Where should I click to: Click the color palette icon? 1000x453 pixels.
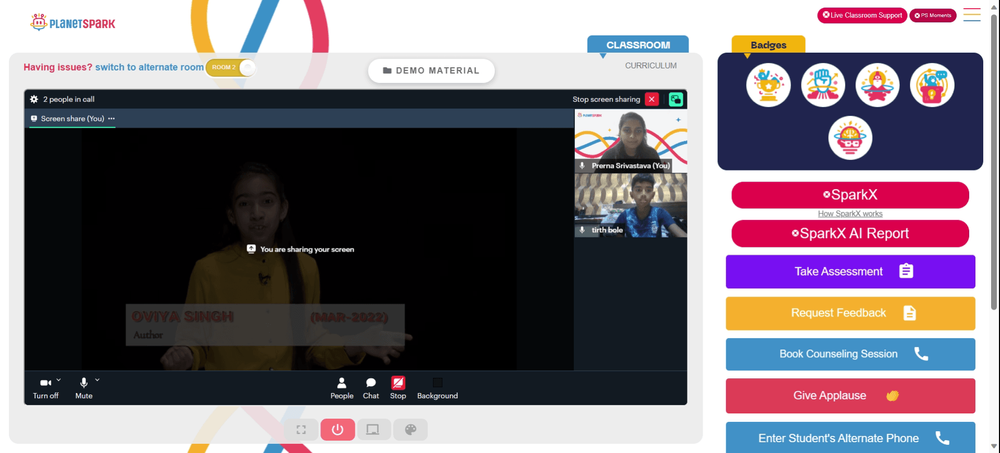[410, 430]
